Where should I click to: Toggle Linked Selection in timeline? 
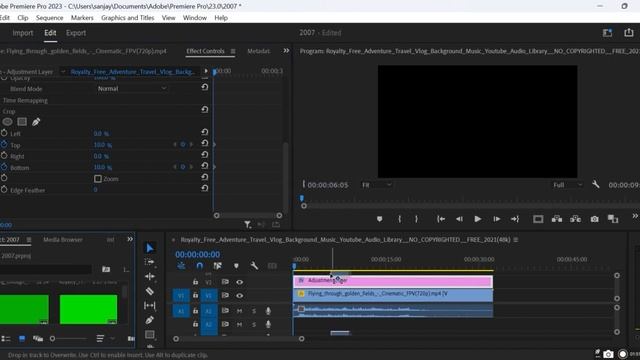tap(218, 266)
